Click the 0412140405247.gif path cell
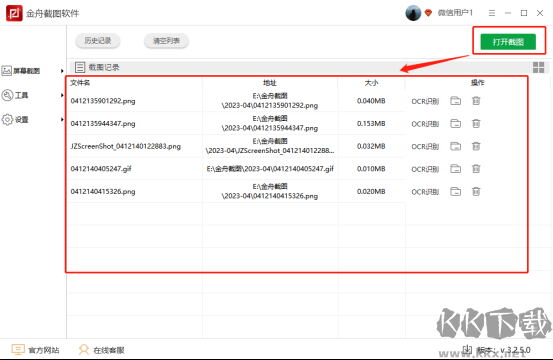 pos(270,169)
